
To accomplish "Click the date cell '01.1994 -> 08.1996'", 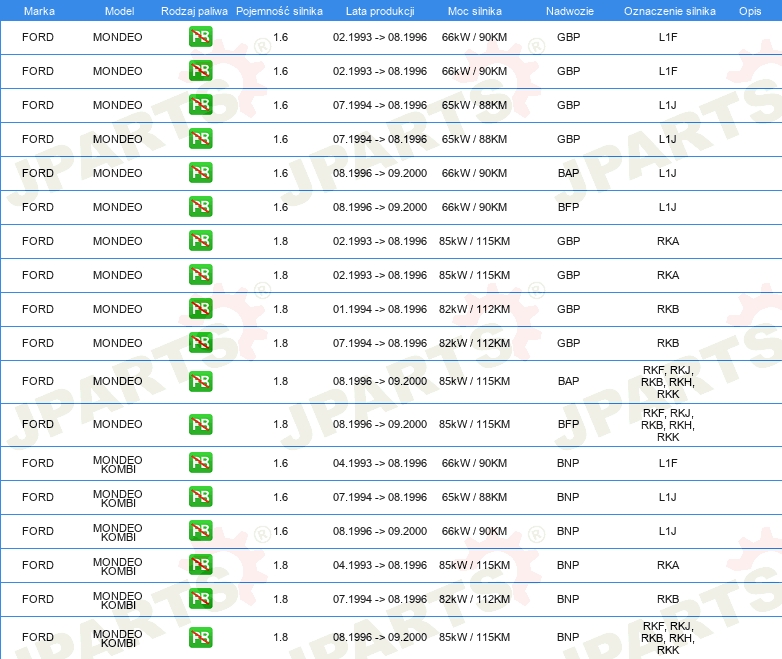I will click(380, 309).
